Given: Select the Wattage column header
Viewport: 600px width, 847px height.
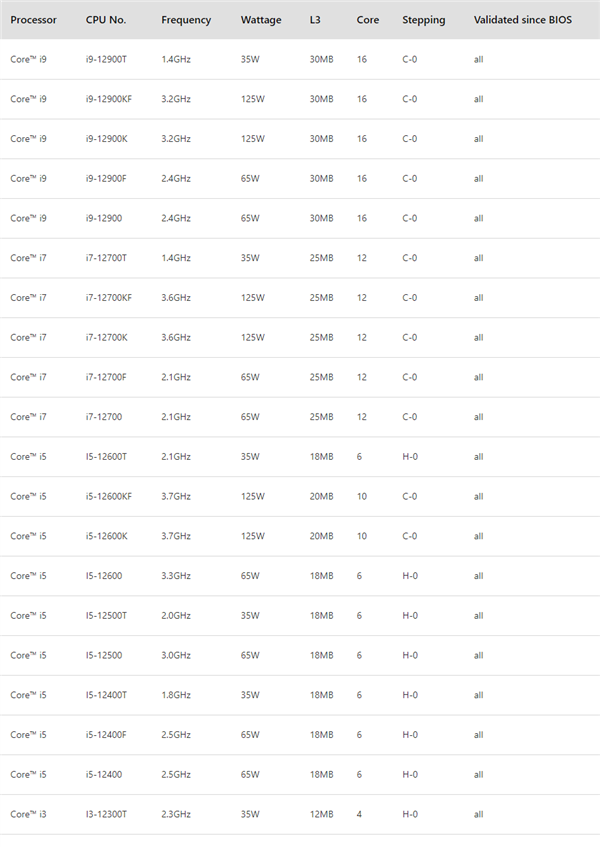Looking at the screenshot, I should (x=261, y=20).
